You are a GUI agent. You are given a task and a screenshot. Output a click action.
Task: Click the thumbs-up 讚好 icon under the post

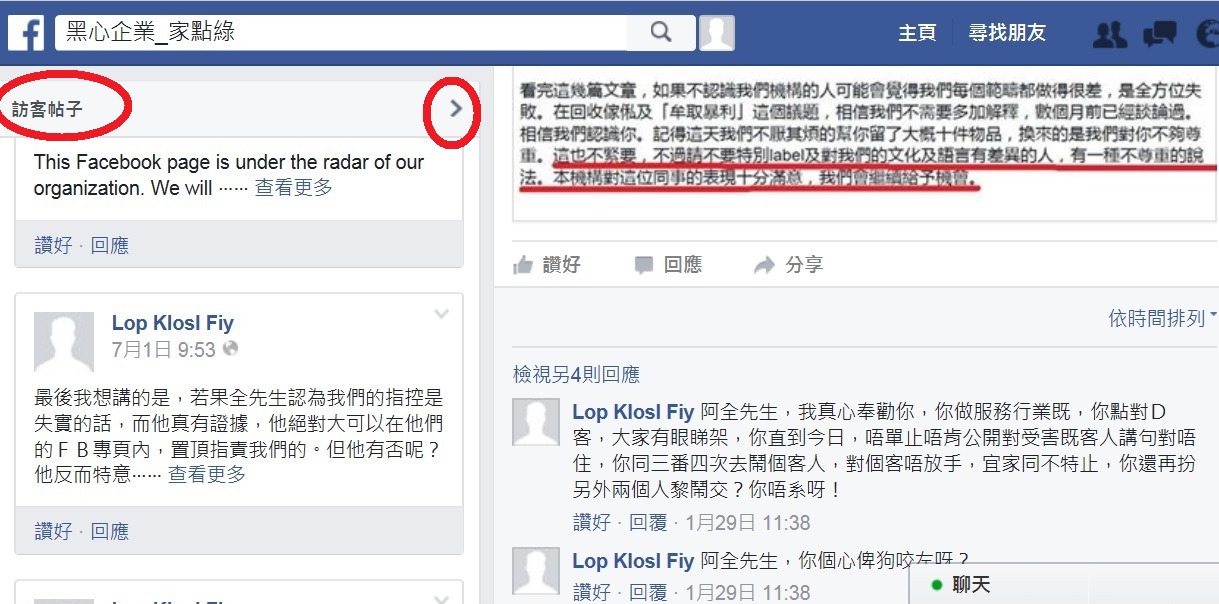click(x=522, y=265)
